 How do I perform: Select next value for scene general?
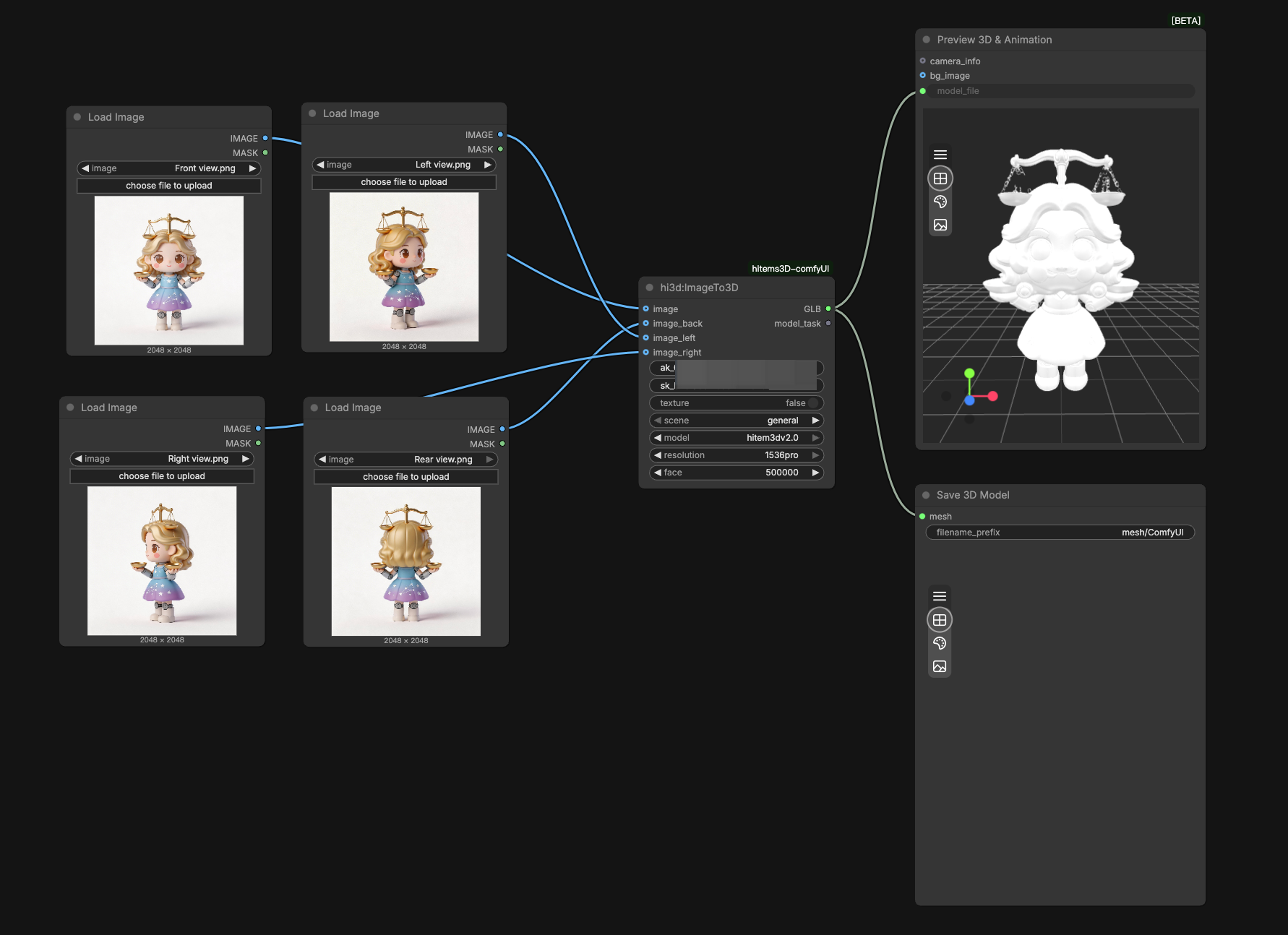[815, 421]
